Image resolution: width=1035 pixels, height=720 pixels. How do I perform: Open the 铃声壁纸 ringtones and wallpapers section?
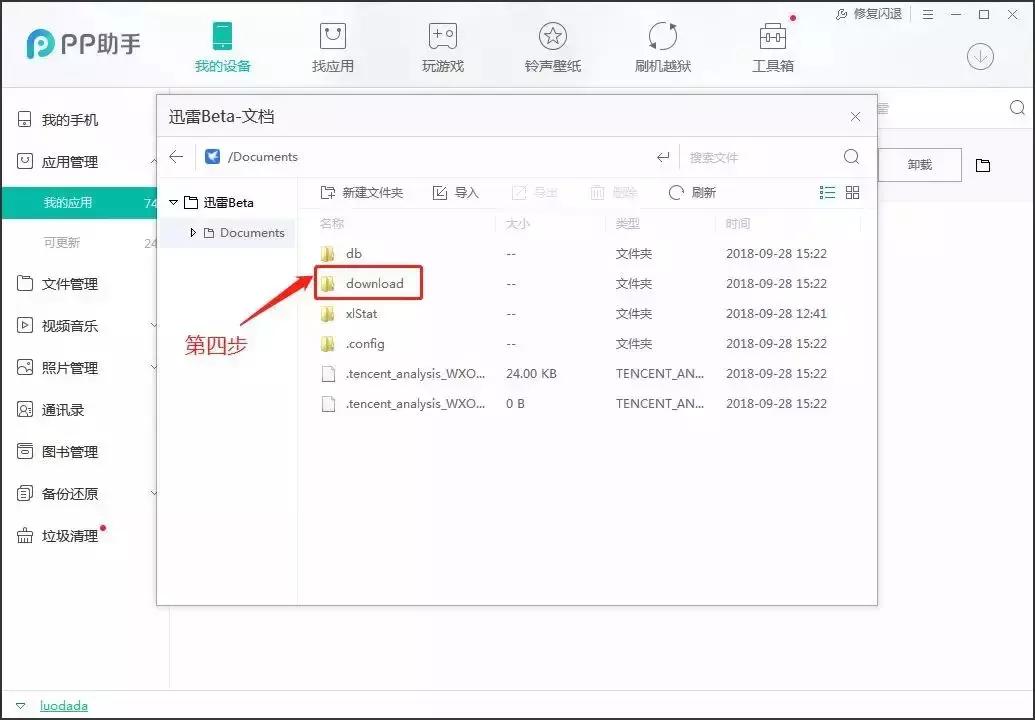tap(552, 45)
